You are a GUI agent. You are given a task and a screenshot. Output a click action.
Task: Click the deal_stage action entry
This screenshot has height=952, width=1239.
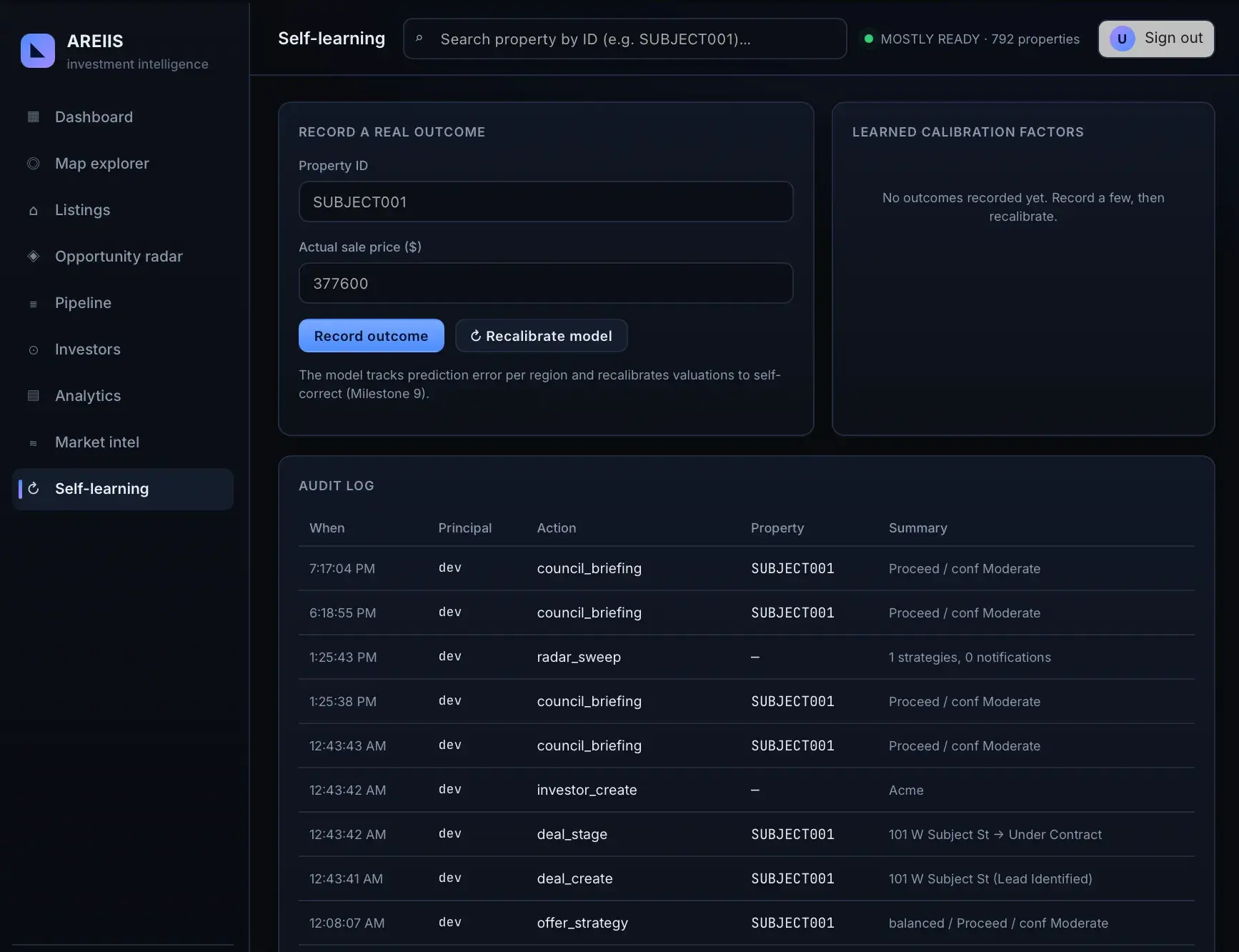pos(572,834)
